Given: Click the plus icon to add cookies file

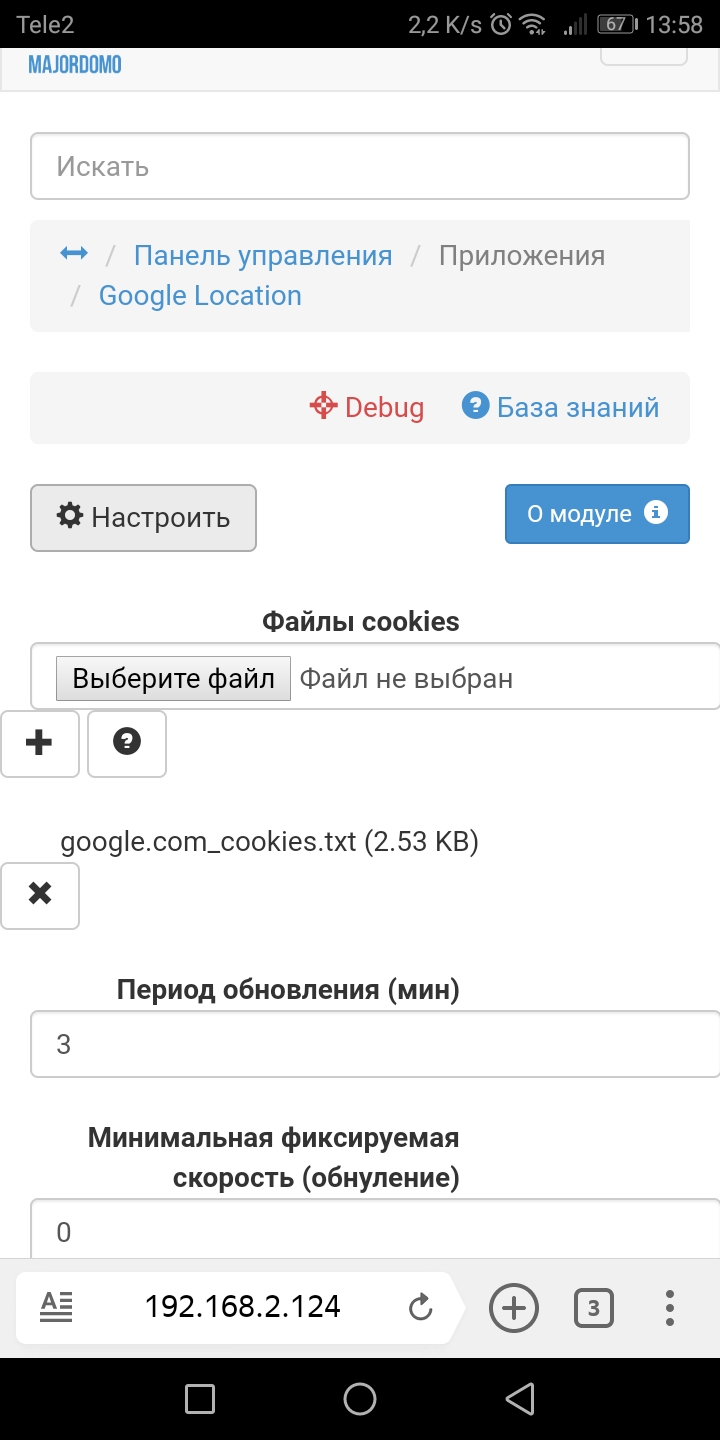Looking at the screenshot, I should [x=39, y=743].
